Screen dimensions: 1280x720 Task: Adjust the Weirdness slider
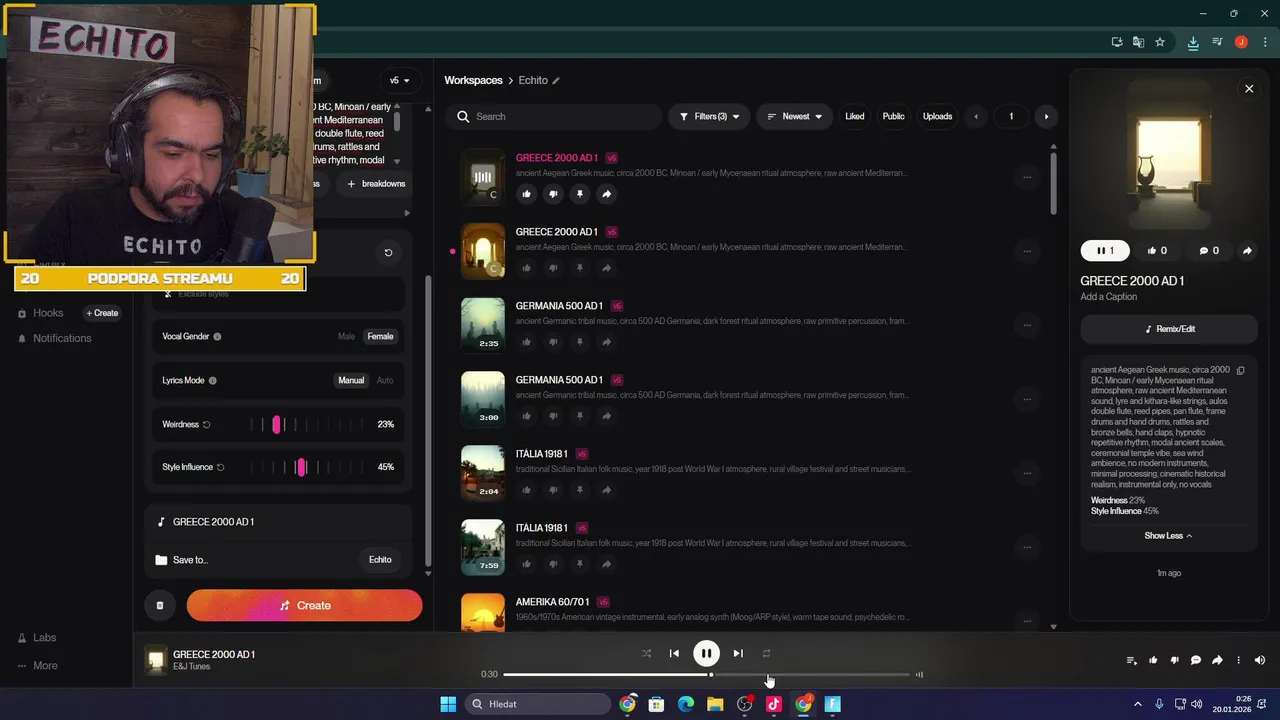pos(307,425)
